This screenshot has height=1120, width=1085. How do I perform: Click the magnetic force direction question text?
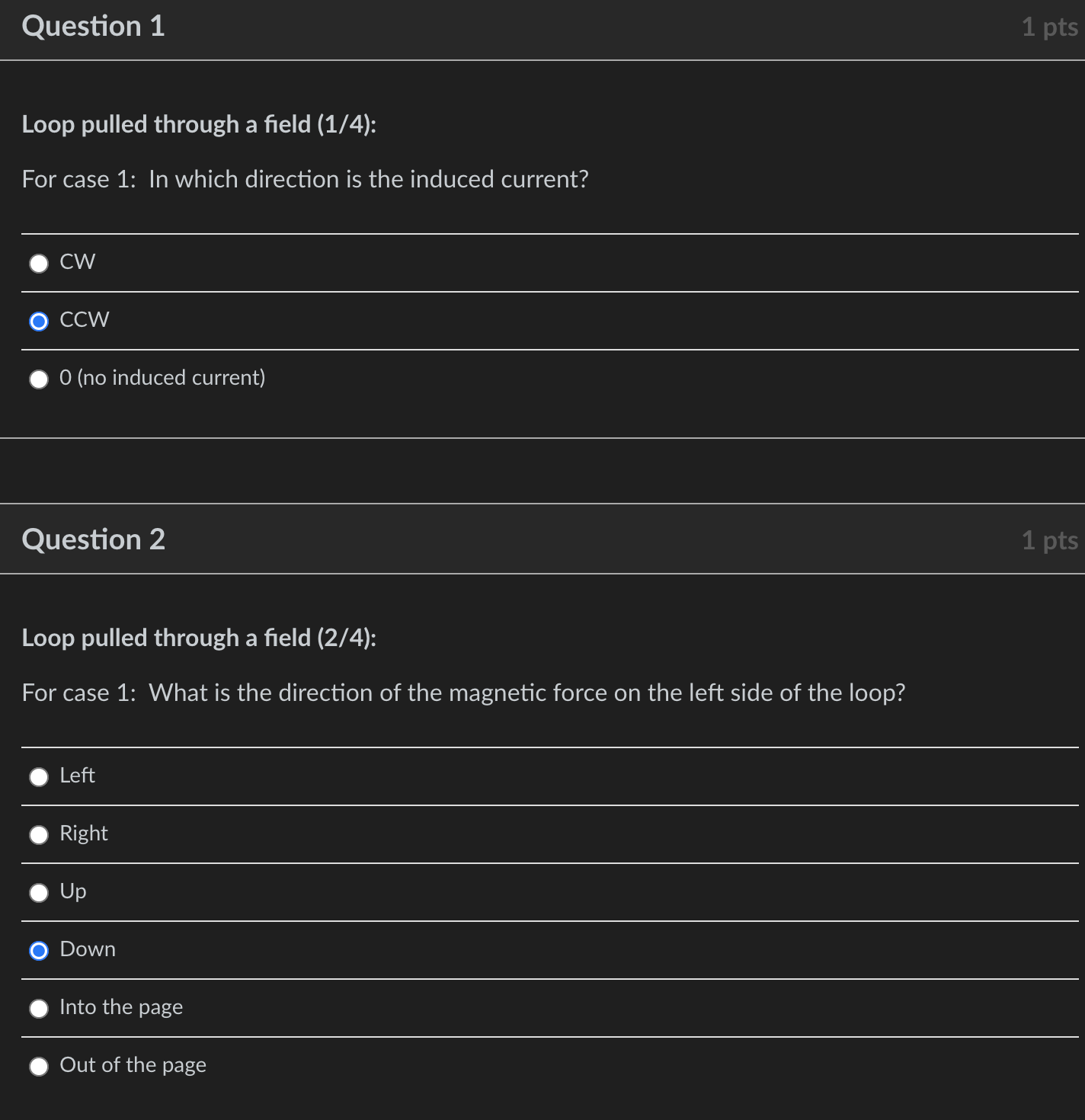point(464,693)
